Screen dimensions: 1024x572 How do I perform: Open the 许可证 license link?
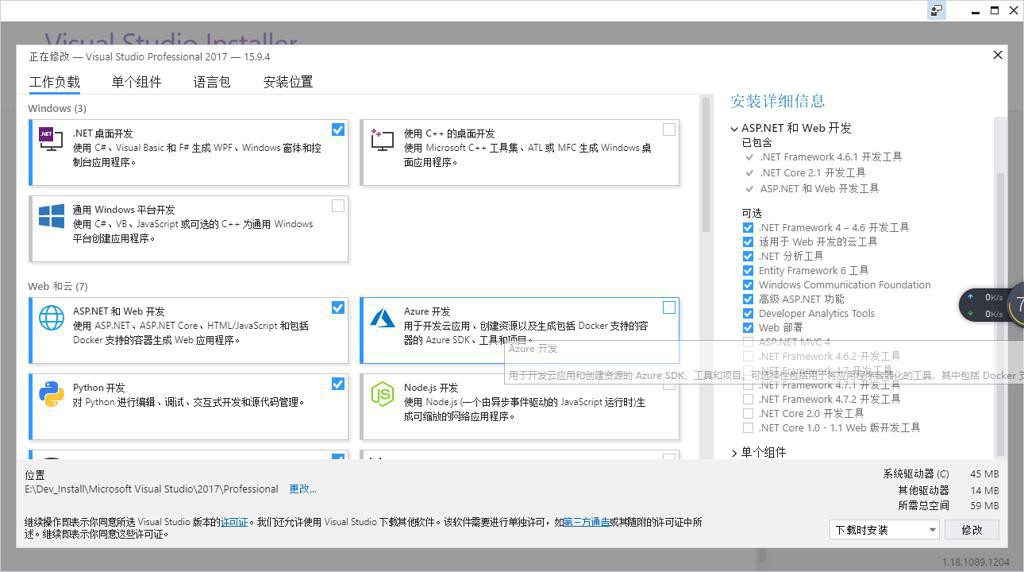point(234,522)
